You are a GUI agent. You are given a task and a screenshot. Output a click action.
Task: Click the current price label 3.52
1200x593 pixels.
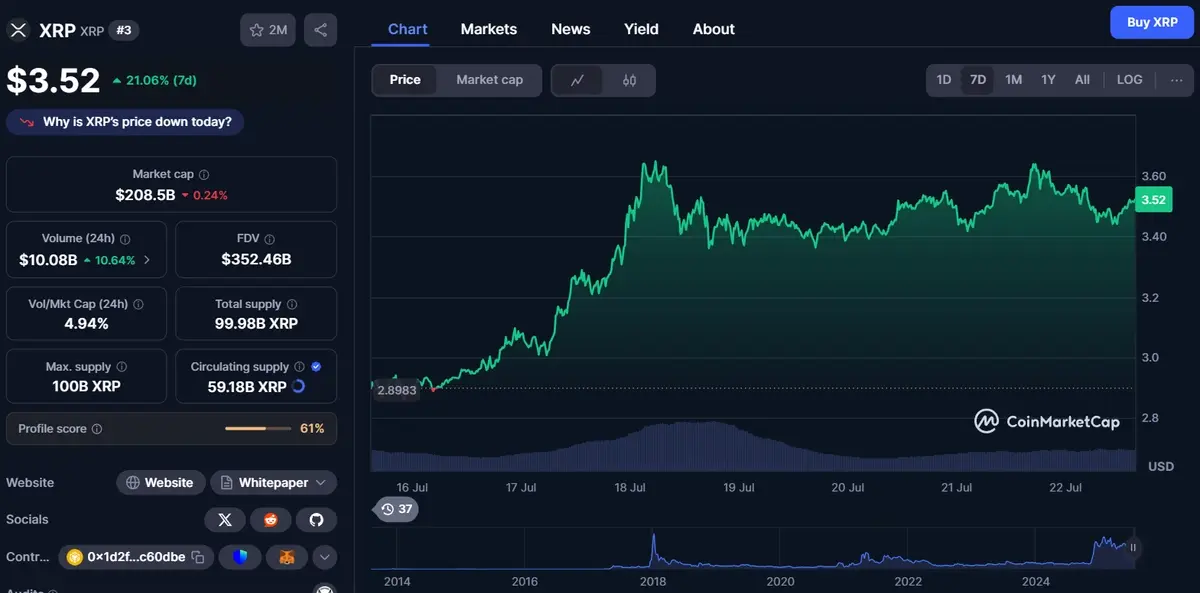click(1153, 200)
